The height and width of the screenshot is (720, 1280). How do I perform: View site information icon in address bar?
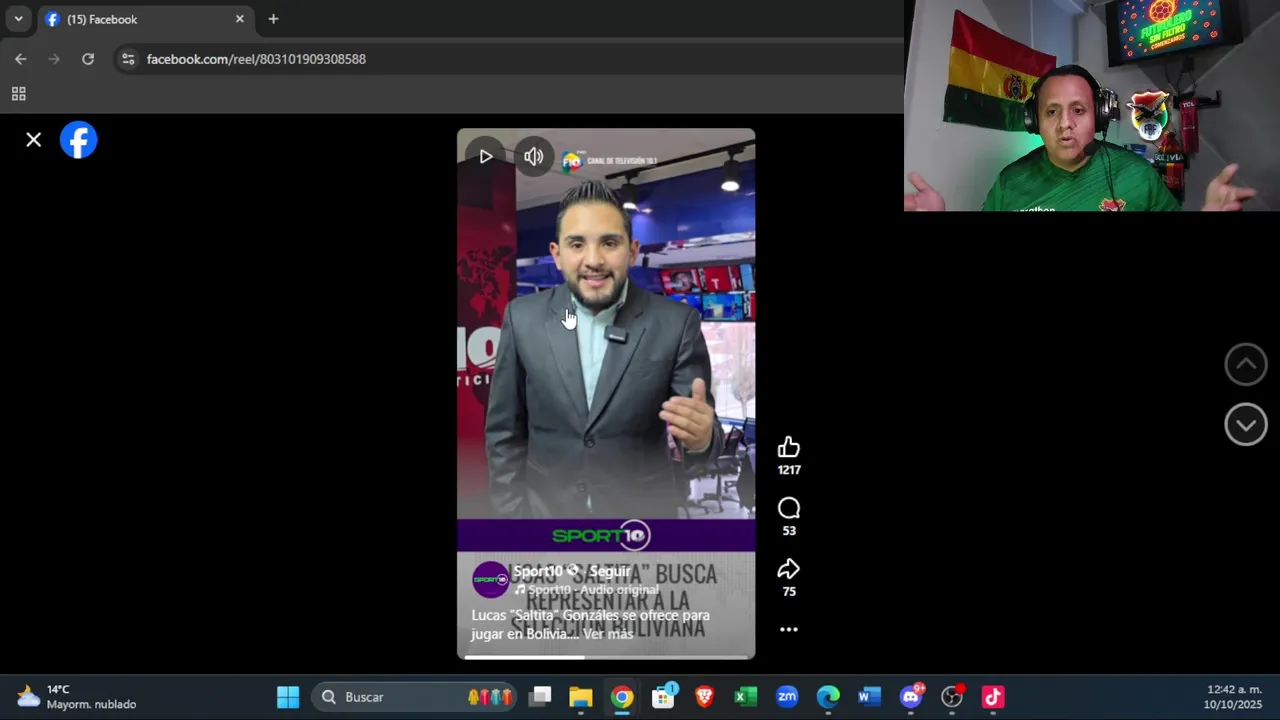coord(128,59)
